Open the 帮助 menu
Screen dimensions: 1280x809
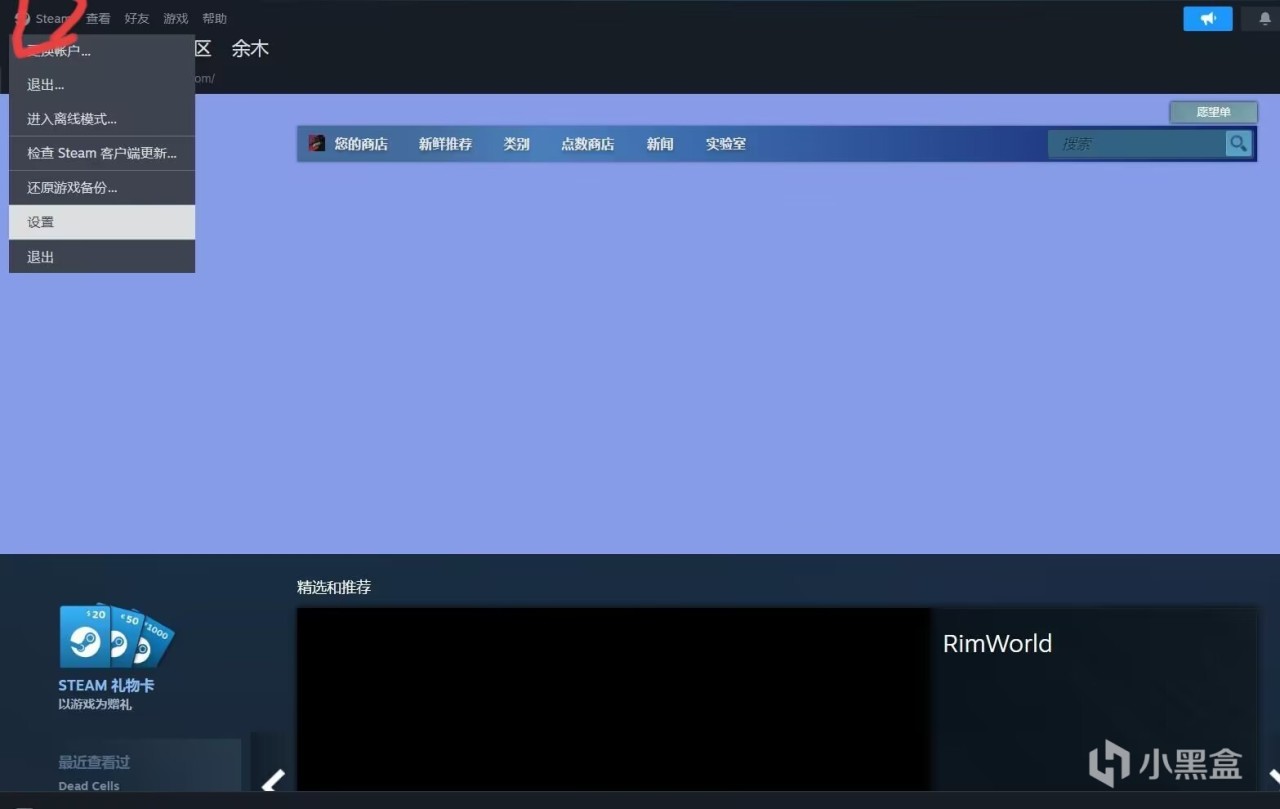pos(214,19)
